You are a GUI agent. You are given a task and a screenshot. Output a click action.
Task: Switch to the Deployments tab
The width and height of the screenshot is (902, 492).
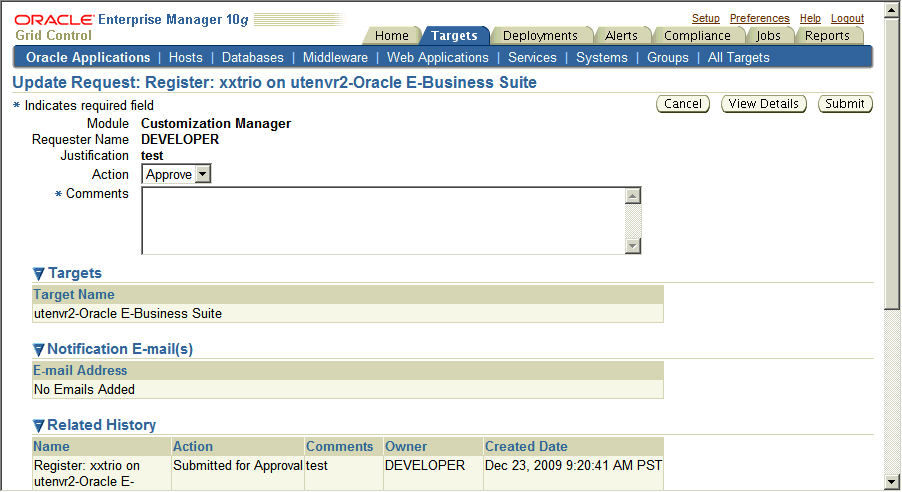click(x=540, y=36)
